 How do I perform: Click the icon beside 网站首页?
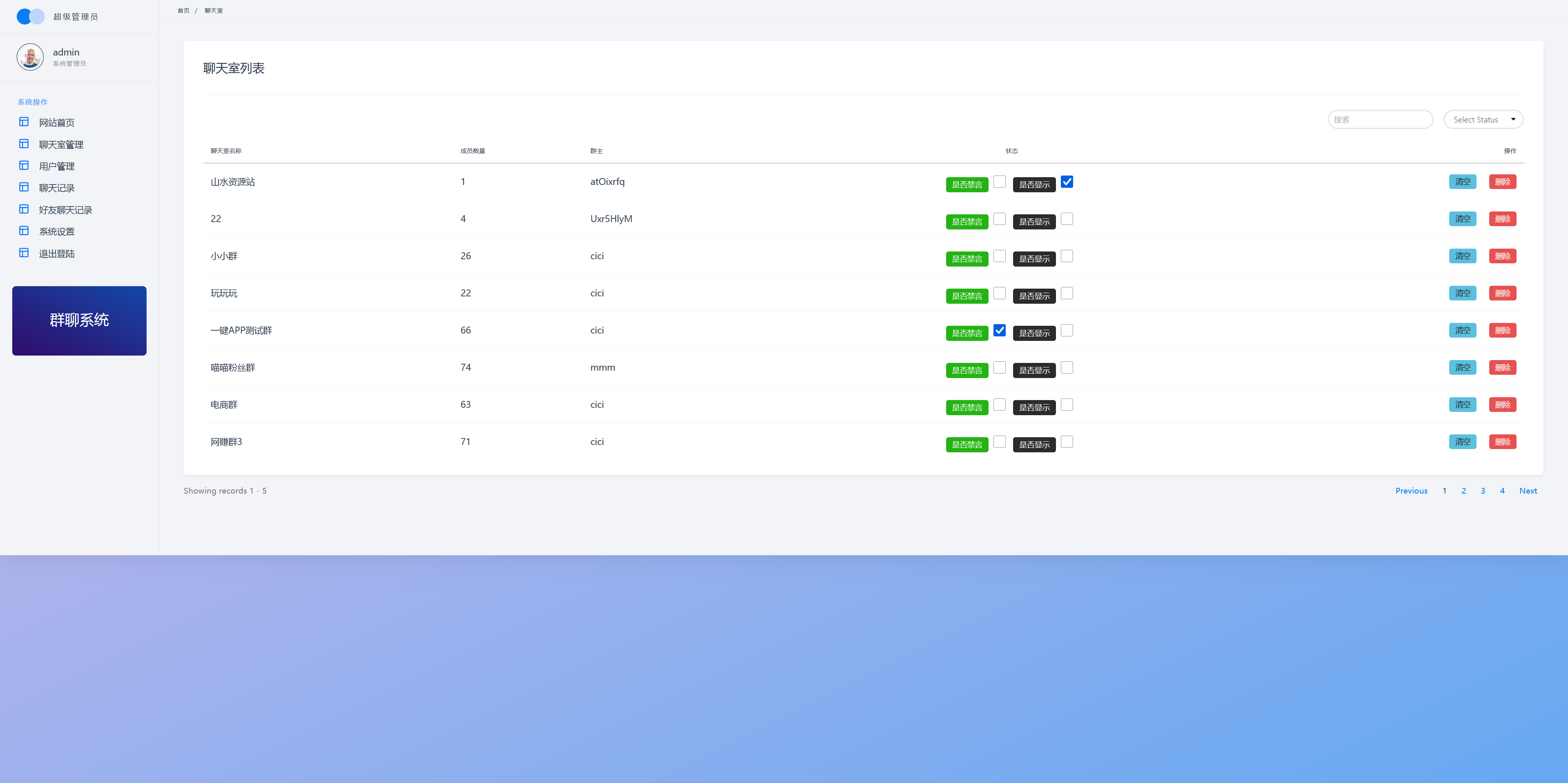24,122
